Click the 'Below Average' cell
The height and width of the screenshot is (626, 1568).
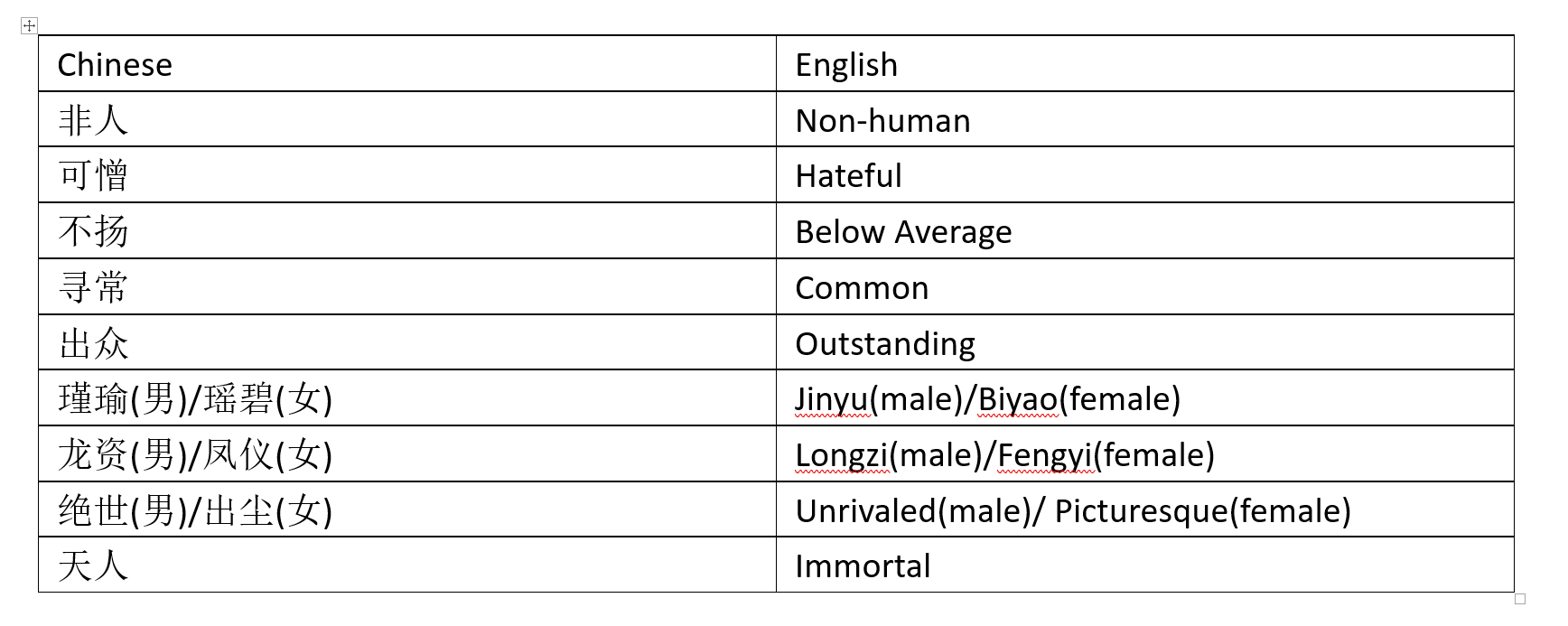(x=903, y=232)
